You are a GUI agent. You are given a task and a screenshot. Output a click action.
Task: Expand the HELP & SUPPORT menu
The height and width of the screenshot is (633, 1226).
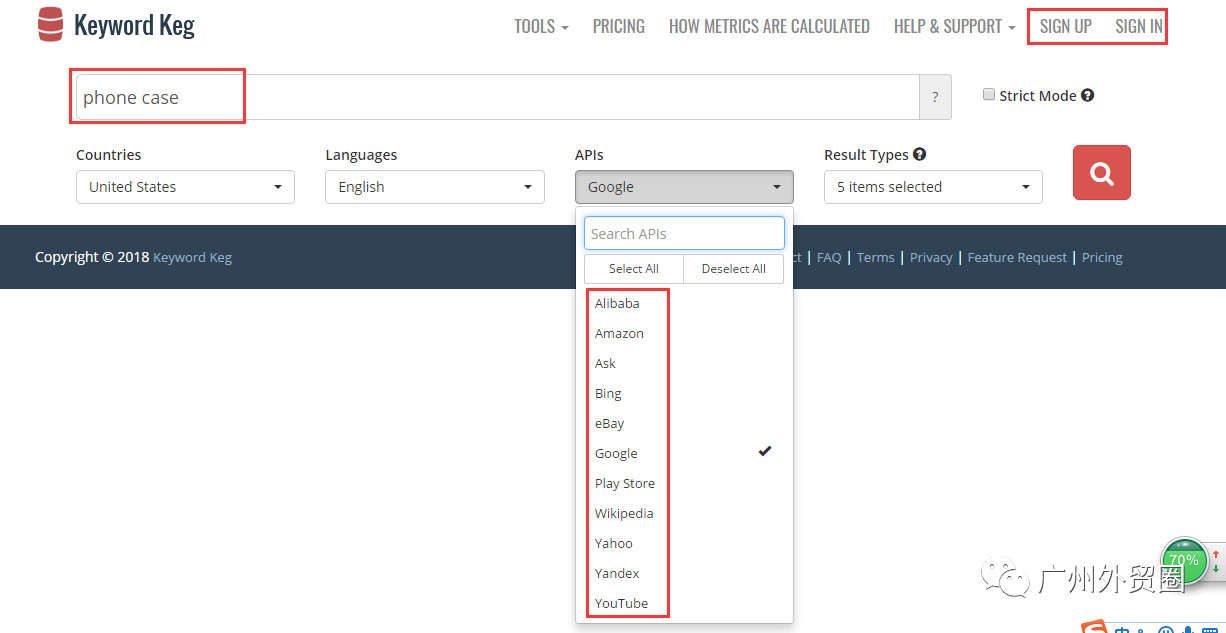tap(954, 27)
